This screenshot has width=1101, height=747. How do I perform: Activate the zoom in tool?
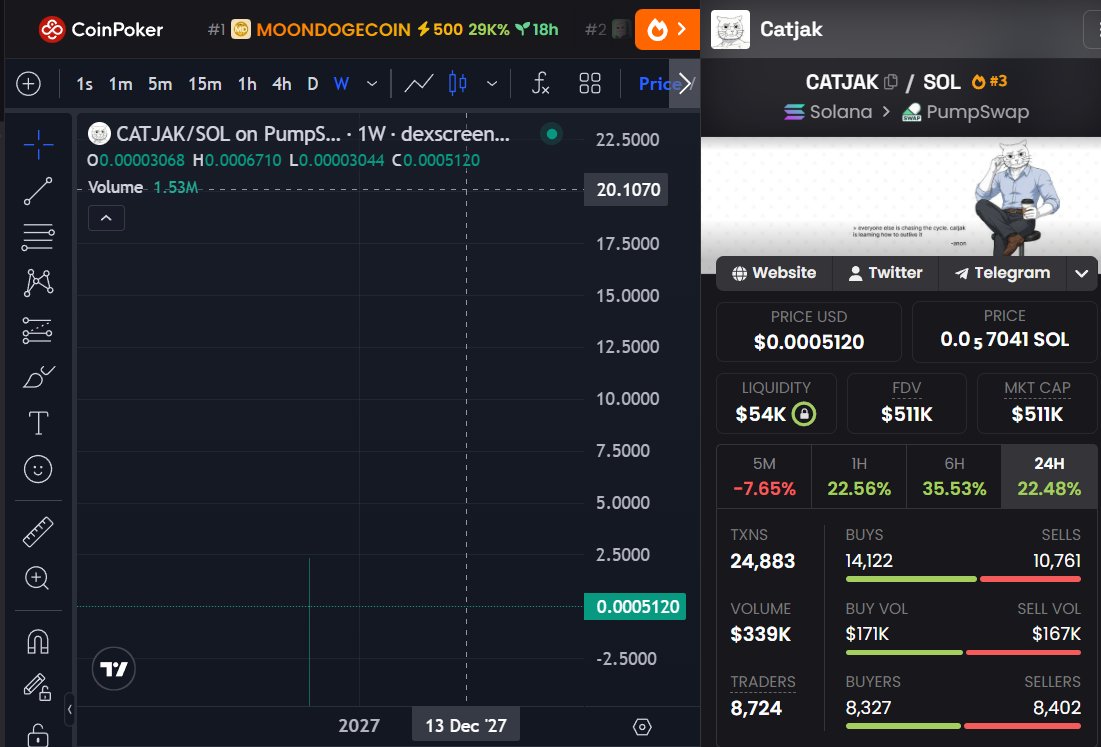(x=38, y=578)
